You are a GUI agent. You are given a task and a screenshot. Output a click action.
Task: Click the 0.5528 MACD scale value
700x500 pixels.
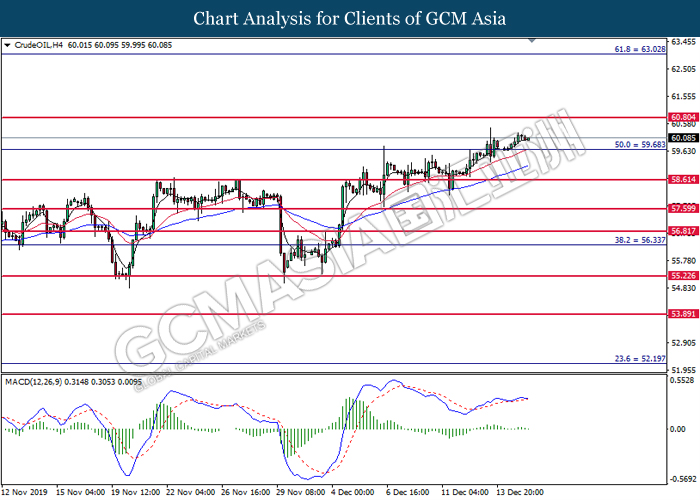683,381
